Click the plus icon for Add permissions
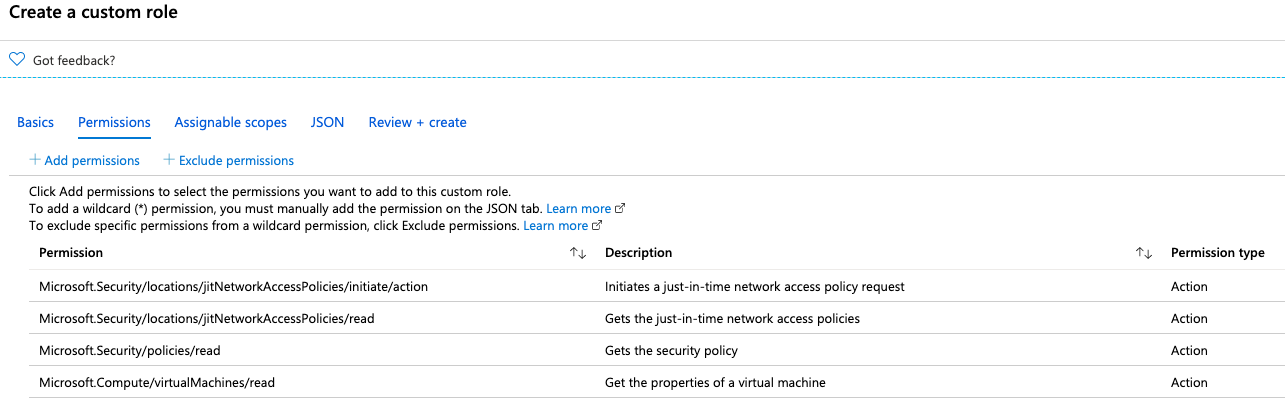This screenshot has width=1285, height=417. click(35, 160)
